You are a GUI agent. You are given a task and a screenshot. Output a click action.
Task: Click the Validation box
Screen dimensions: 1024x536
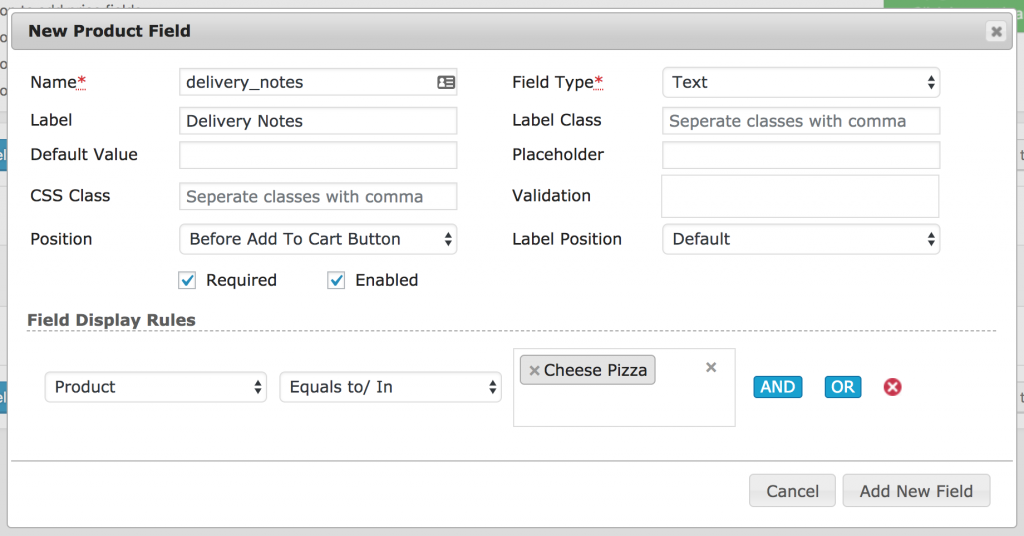pos(800,196)
